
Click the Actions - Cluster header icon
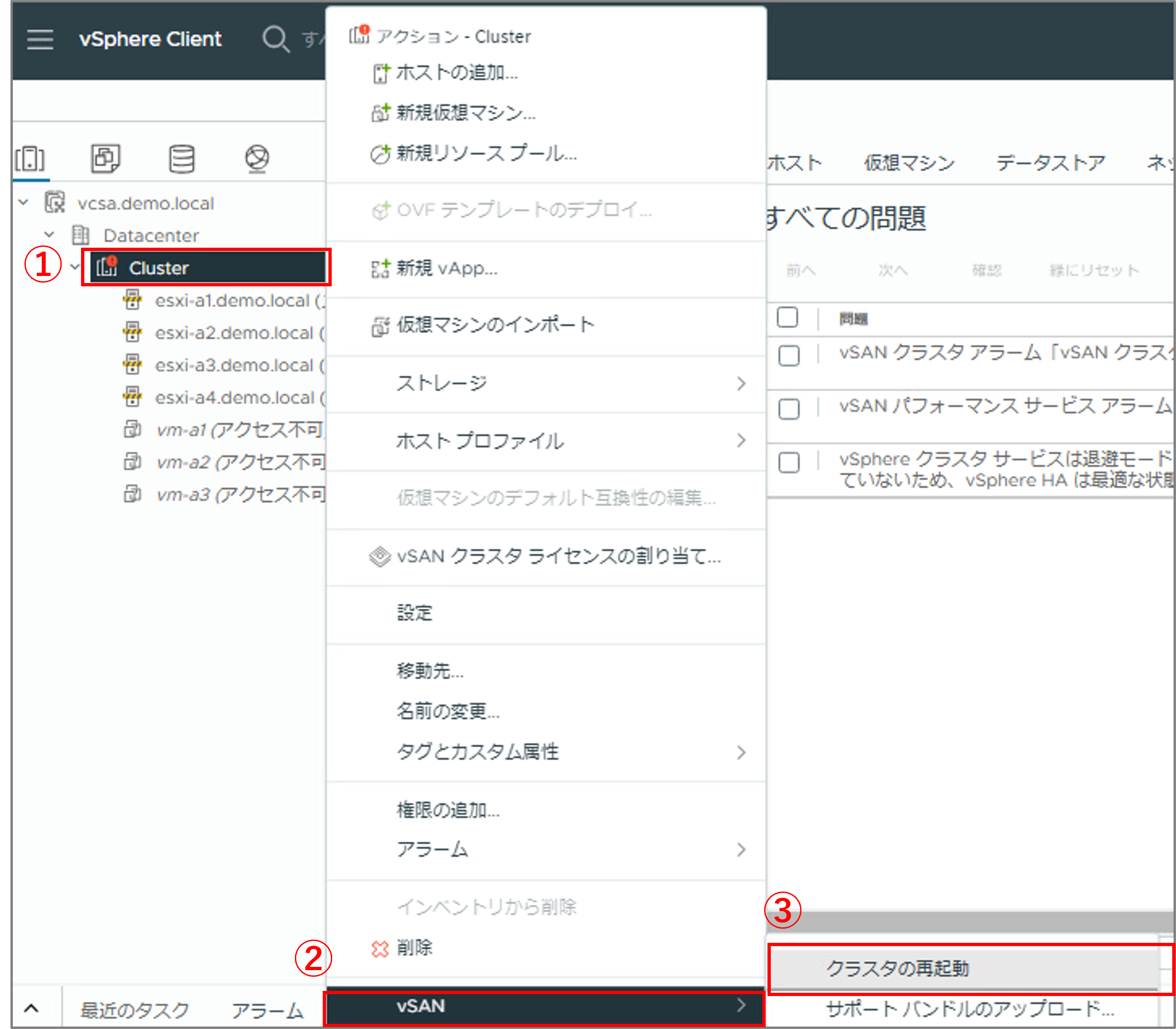pos(359,34)
